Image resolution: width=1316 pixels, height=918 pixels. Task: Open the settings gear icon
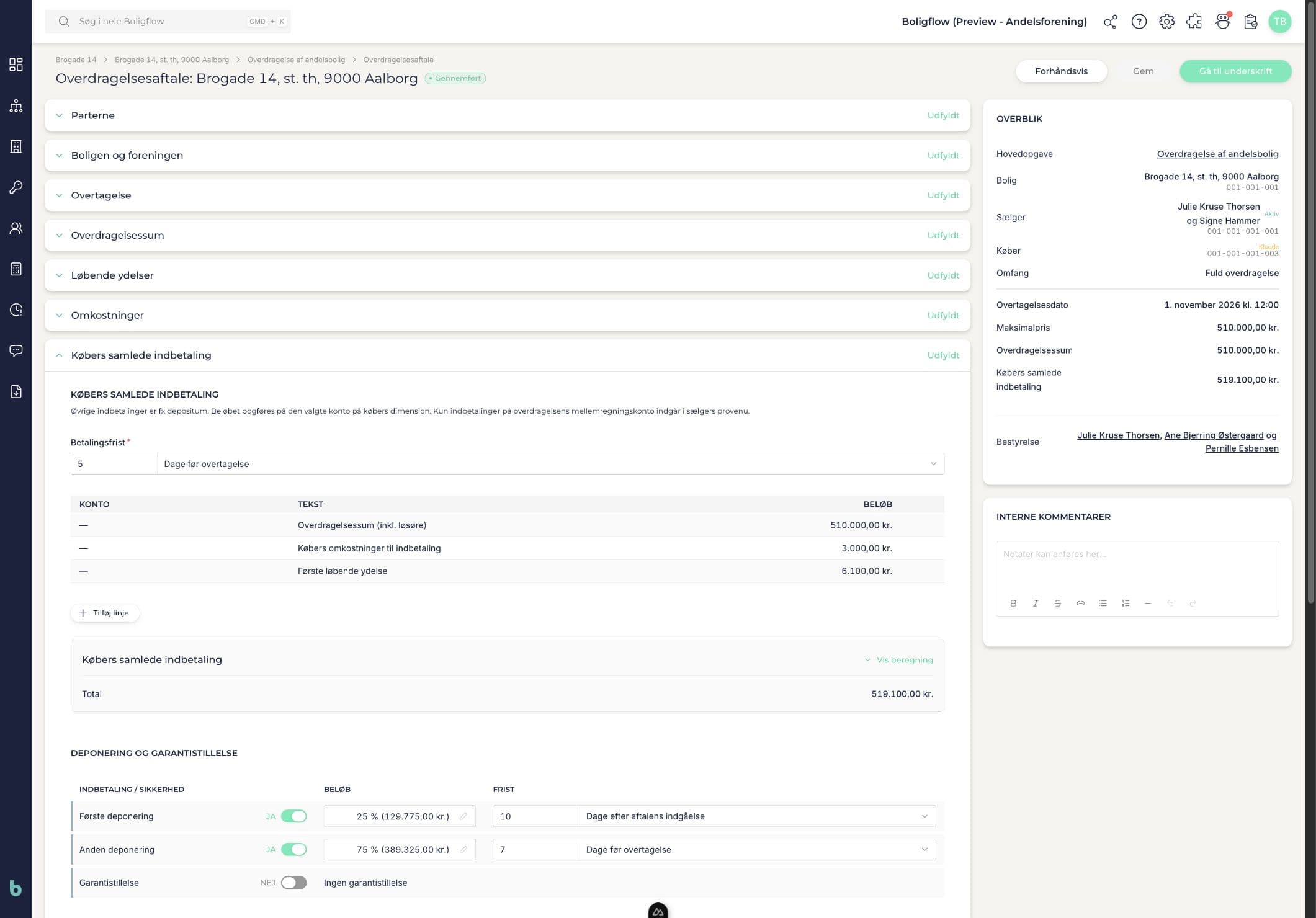tap(1166, 22)
